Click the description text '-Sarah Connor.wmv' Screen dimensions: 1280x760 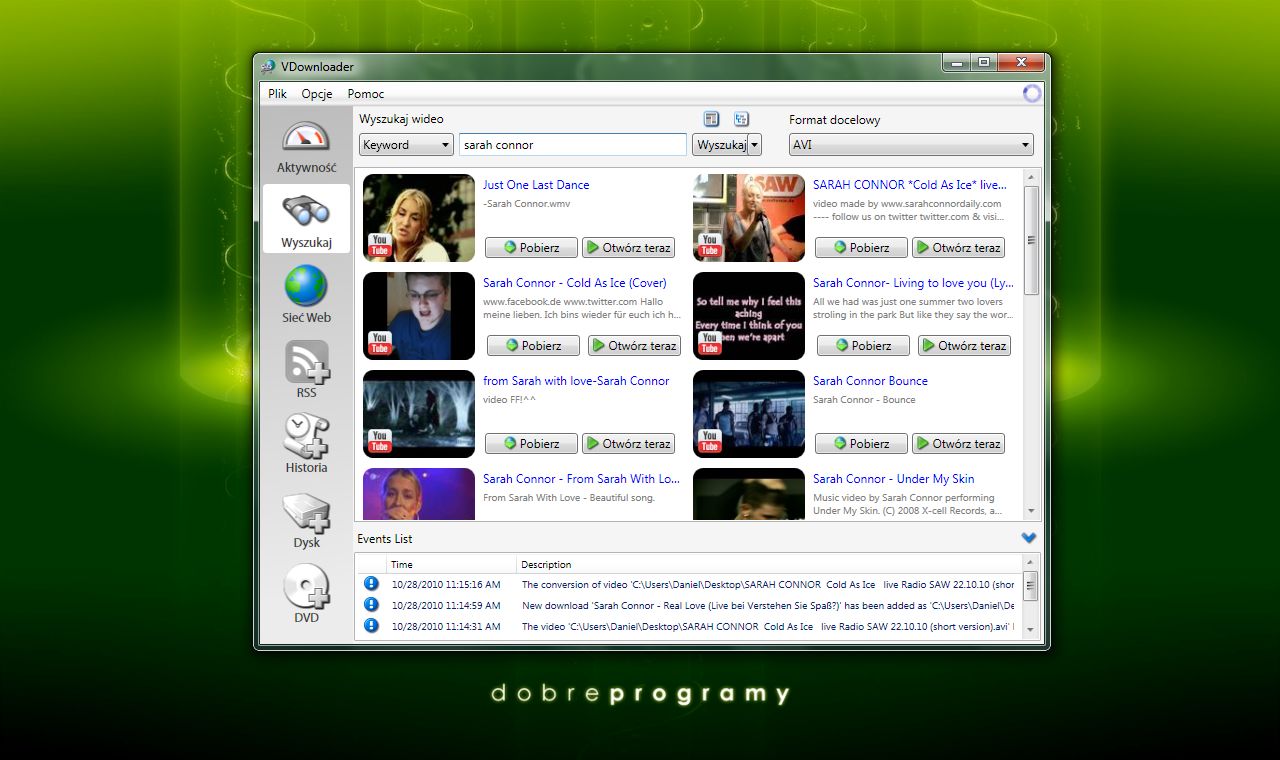click(525, 204)
